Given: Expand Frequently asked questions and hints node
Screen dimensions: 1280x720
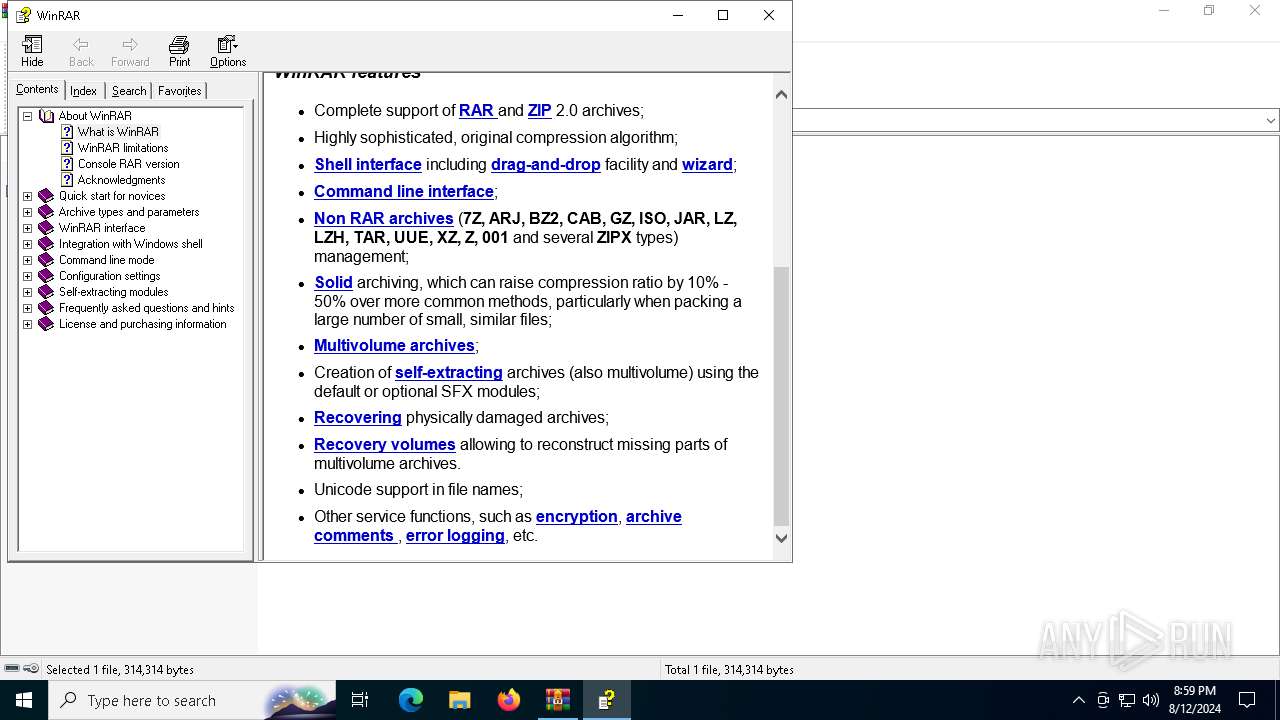Looking at the screenshot, I should click(x=28, y=308).
